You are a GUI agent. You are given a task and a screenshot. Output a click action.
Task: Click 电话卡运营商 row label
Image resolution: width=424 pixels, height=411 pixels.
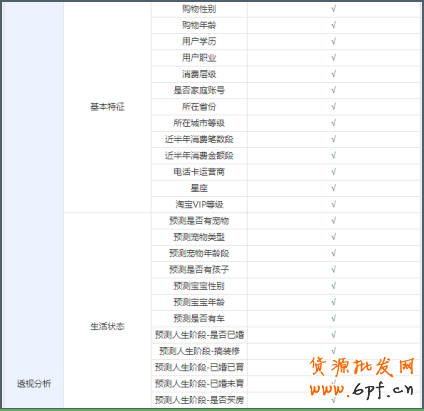coord(199,172)
